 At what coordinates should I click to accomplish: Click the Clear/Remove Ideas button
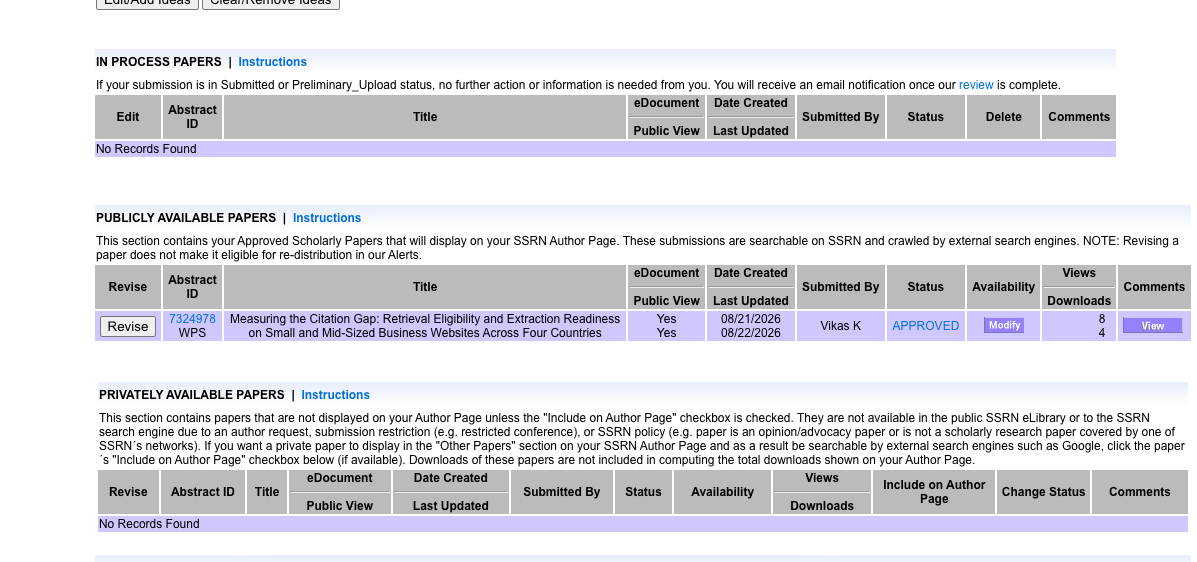click(x=270, y=2)
